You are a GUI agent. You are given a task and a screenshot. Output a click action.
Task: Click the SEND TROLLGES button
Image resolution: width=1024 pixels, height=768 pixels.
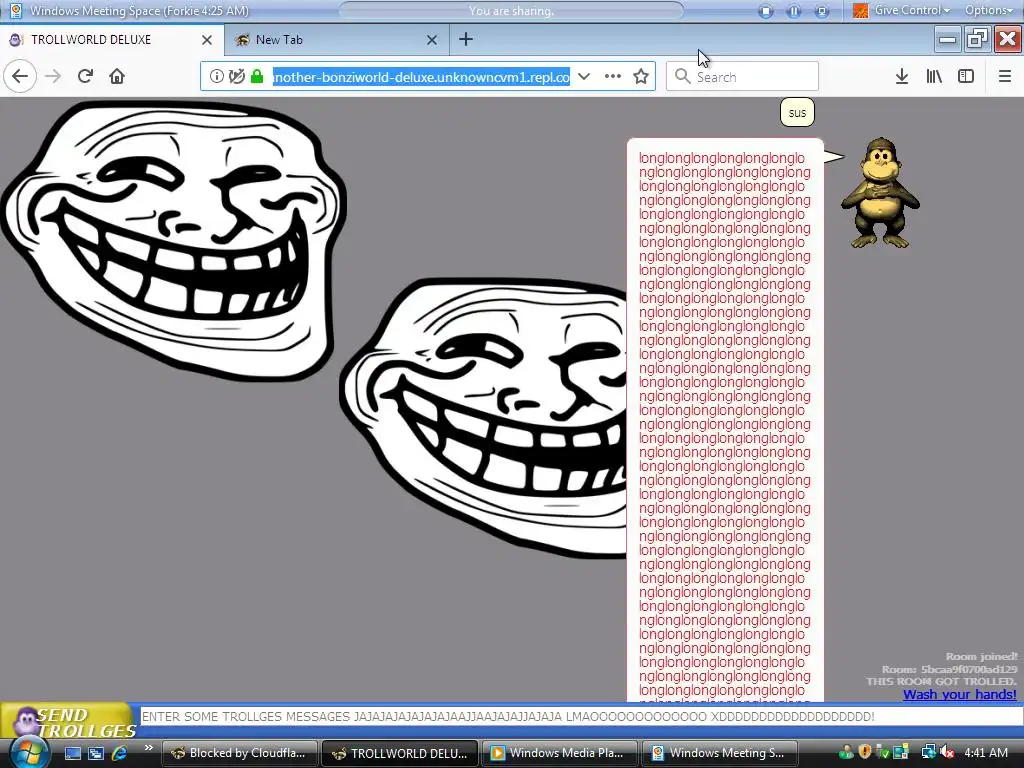pos(69,722)
